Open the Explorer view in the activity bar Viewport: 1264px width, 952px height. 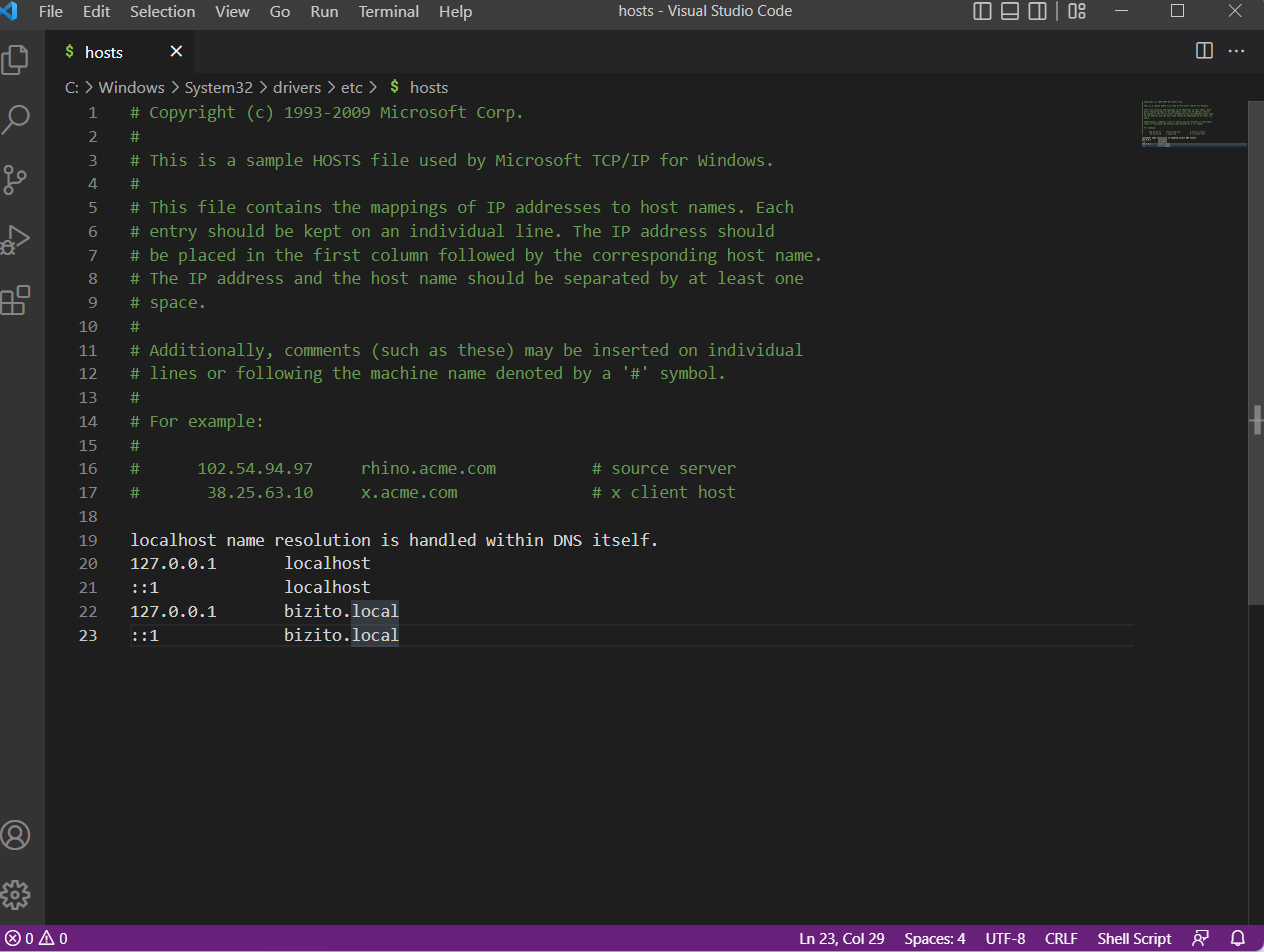pyautogui.click(x=15, y=60)
